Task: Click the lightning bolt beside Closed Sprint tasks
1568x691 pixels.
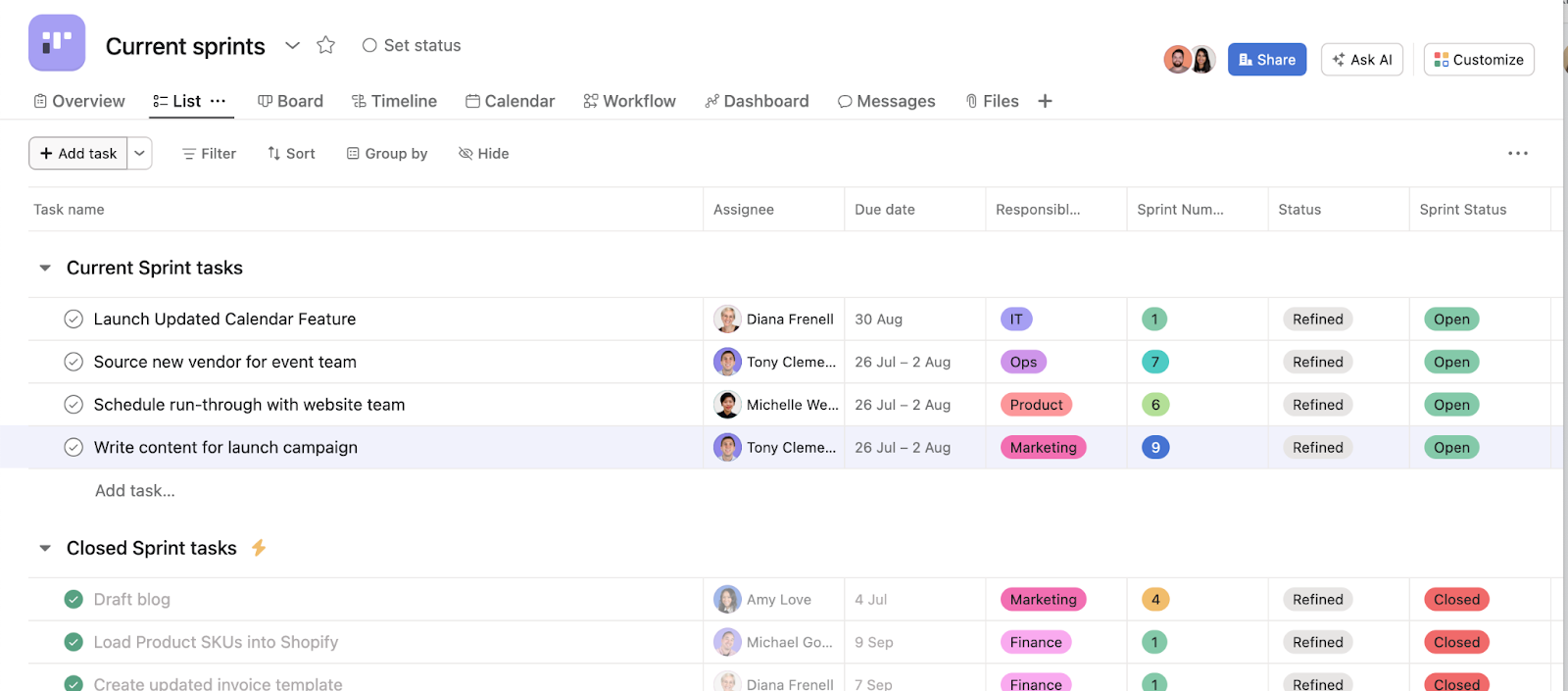Action: (259, 548)
